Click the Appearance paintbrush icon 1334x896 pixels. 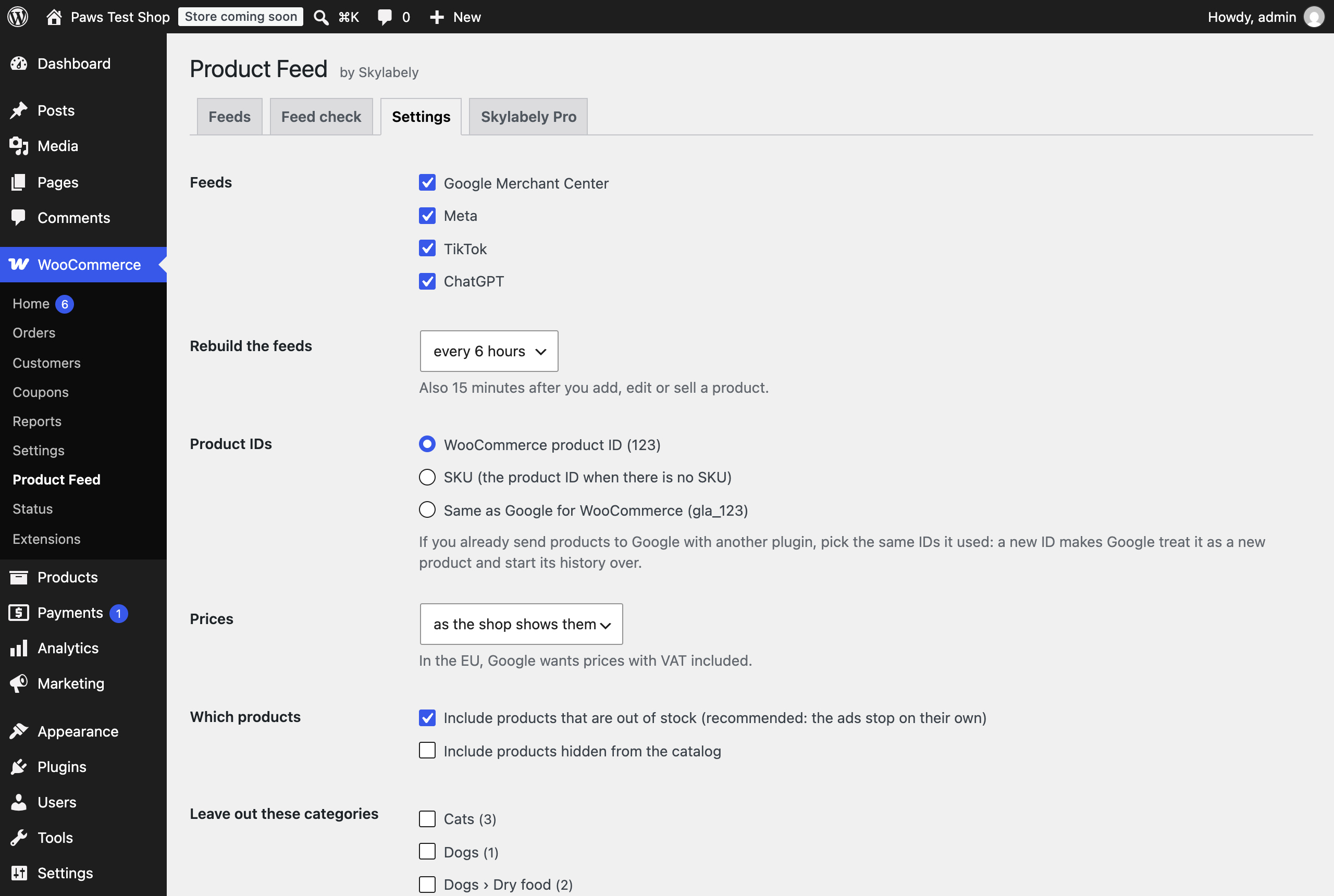(19, 731)
